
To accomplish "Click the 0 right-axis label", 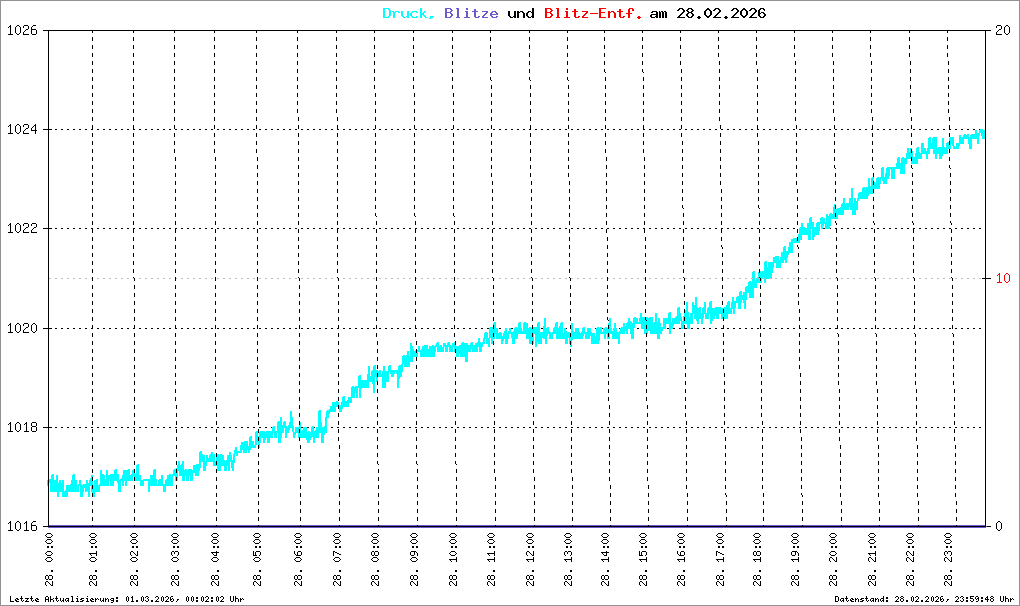I will click(x=999, y=527).
